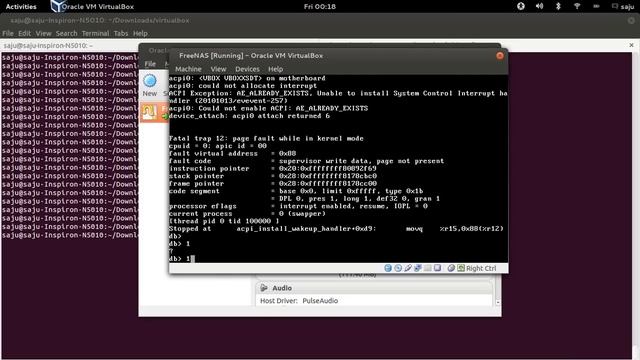Viewport: 640px width, 360px height.
Task: Open the View menu of FreeNAS VM window
Action: (x=218, y=69)
